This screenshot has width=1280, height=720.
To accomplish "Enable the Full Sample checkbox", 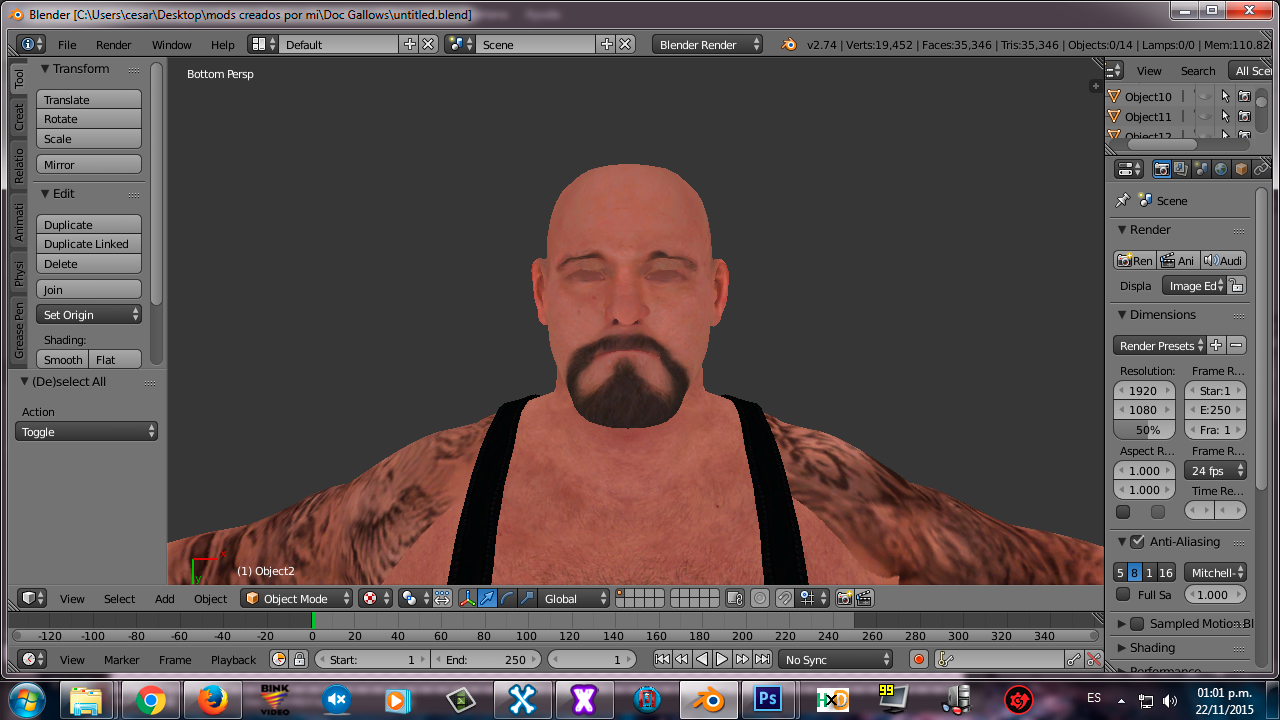I will (x=1123, y=594).
